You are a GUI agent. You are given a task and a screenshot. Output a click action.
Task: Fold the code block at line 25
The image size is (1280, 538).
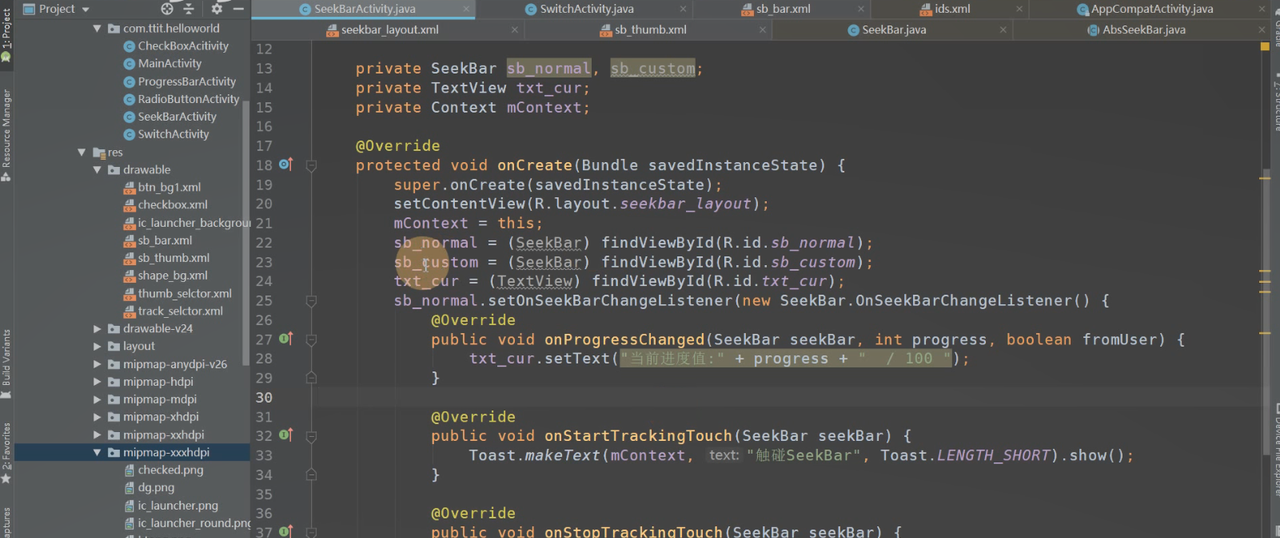[311, 301]
